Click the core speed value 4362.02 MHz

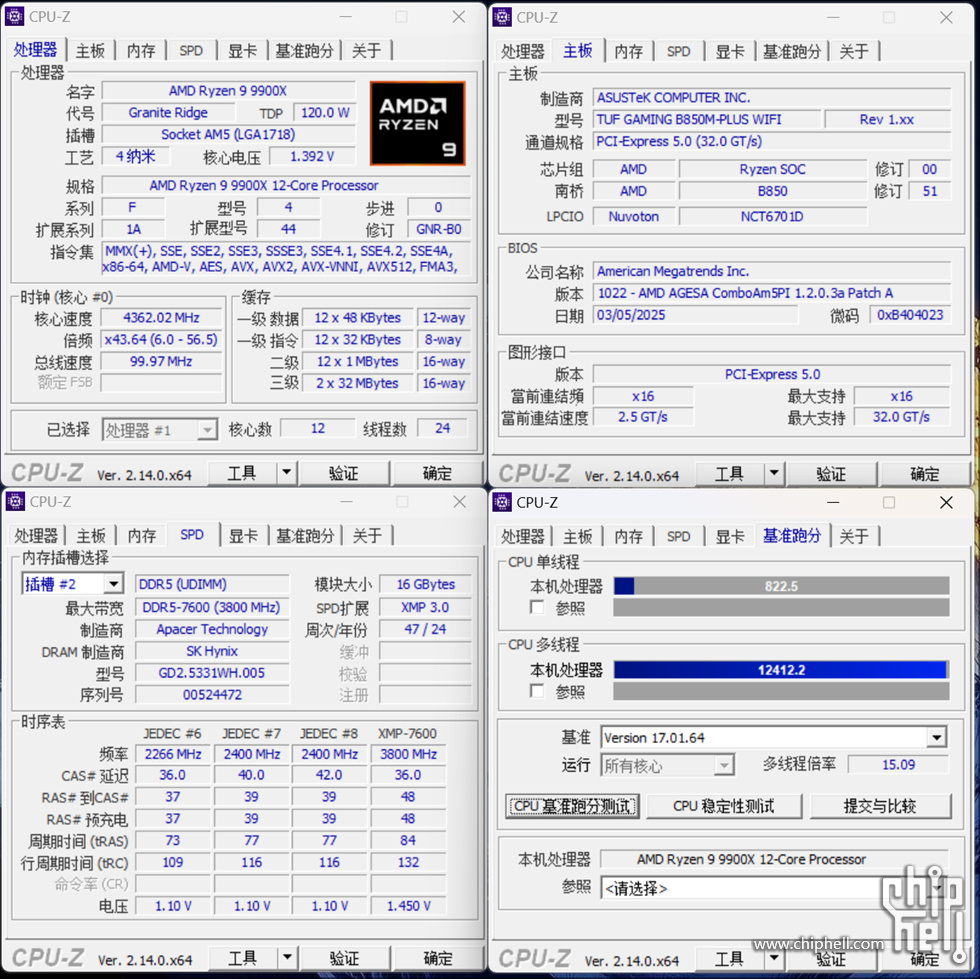(161, 318)
